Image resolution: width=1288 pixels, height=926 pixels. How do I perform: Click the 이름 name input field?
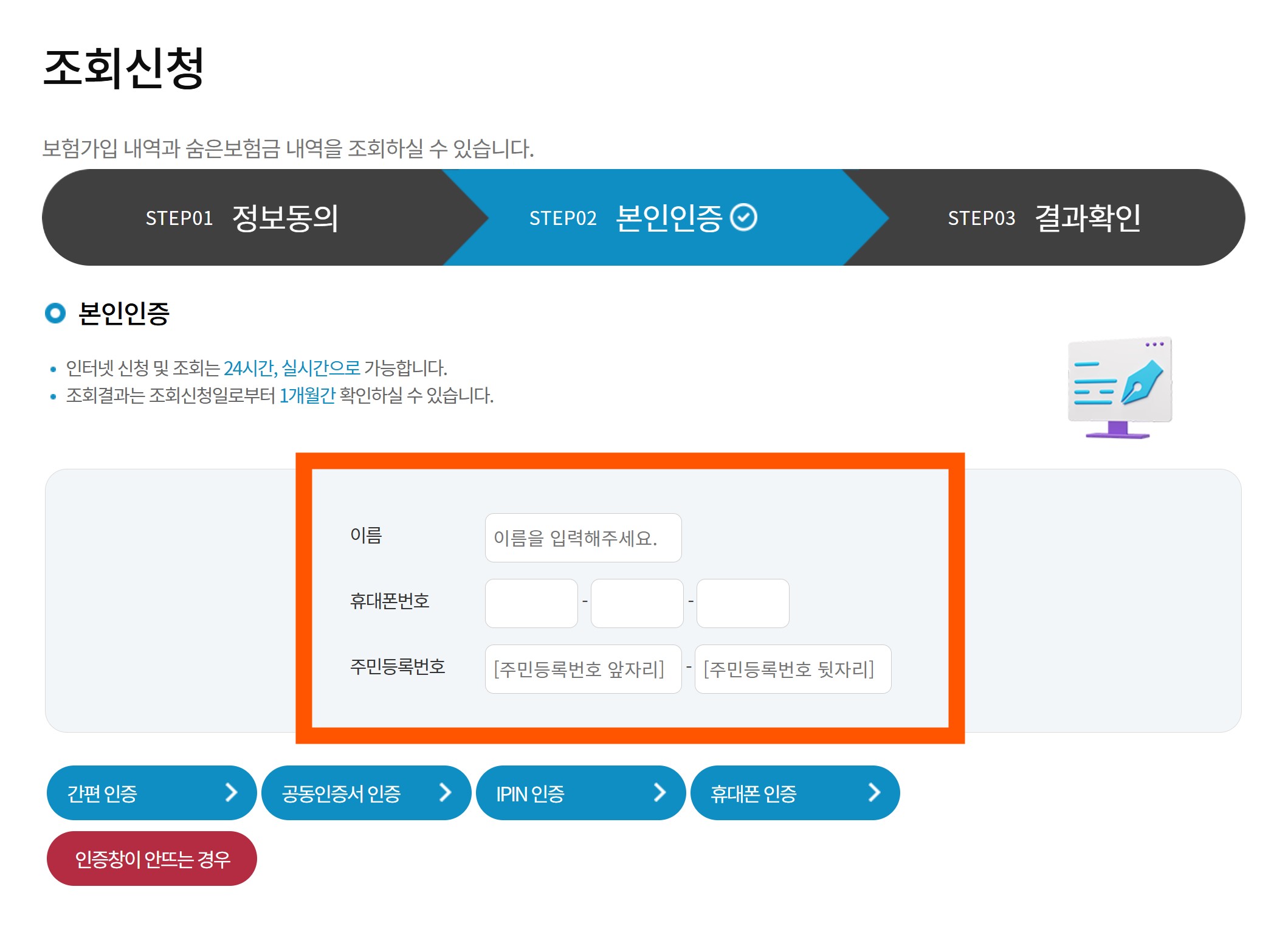coord(582,538)
